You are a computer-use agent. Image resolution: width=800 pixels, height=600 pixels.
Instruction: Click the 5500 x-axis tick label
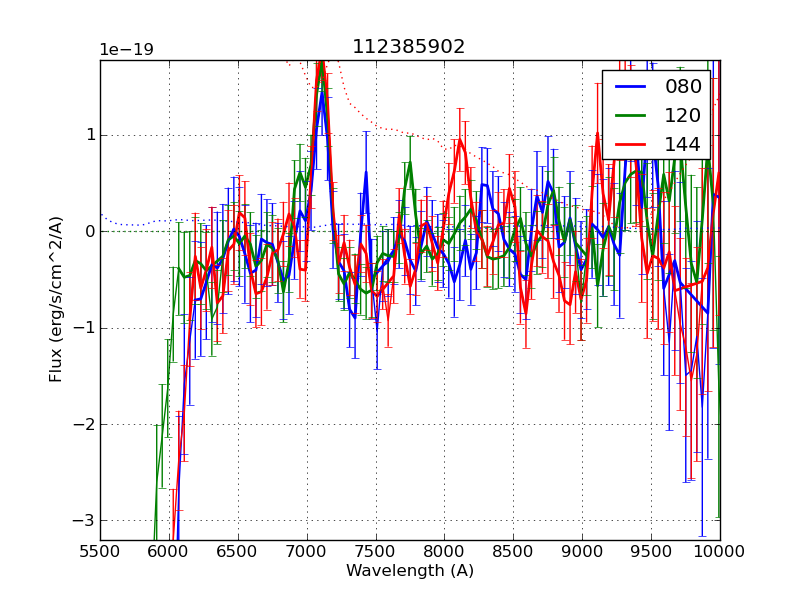pyautogui.click(x=100, y=551)
